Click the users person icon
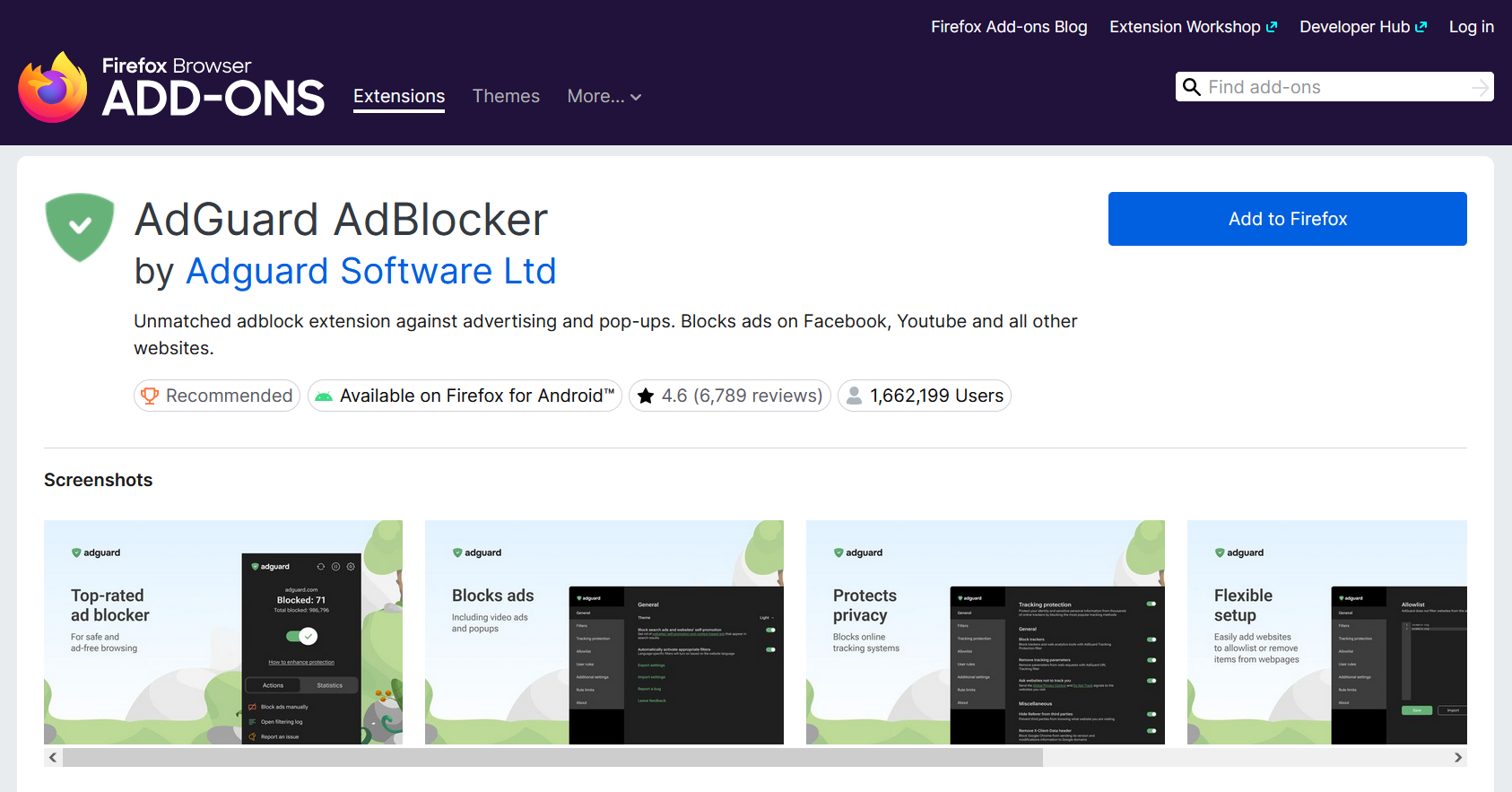The image size is (1512, 792). click(855, 396)
